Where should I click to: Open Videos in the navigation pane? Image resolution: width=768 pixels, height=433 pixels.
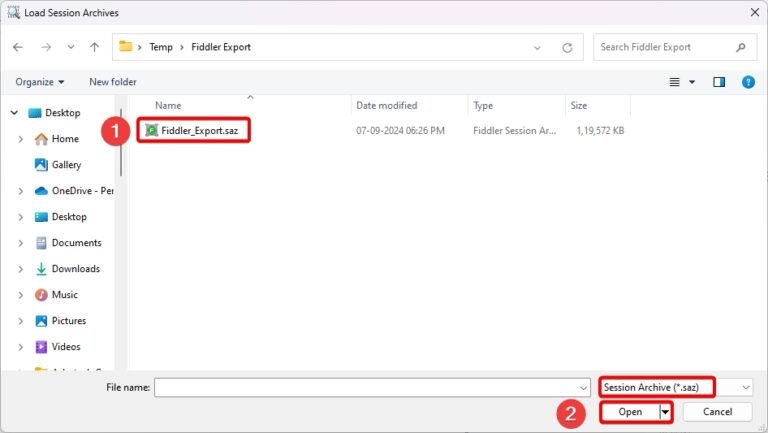(x=66, y=346)
